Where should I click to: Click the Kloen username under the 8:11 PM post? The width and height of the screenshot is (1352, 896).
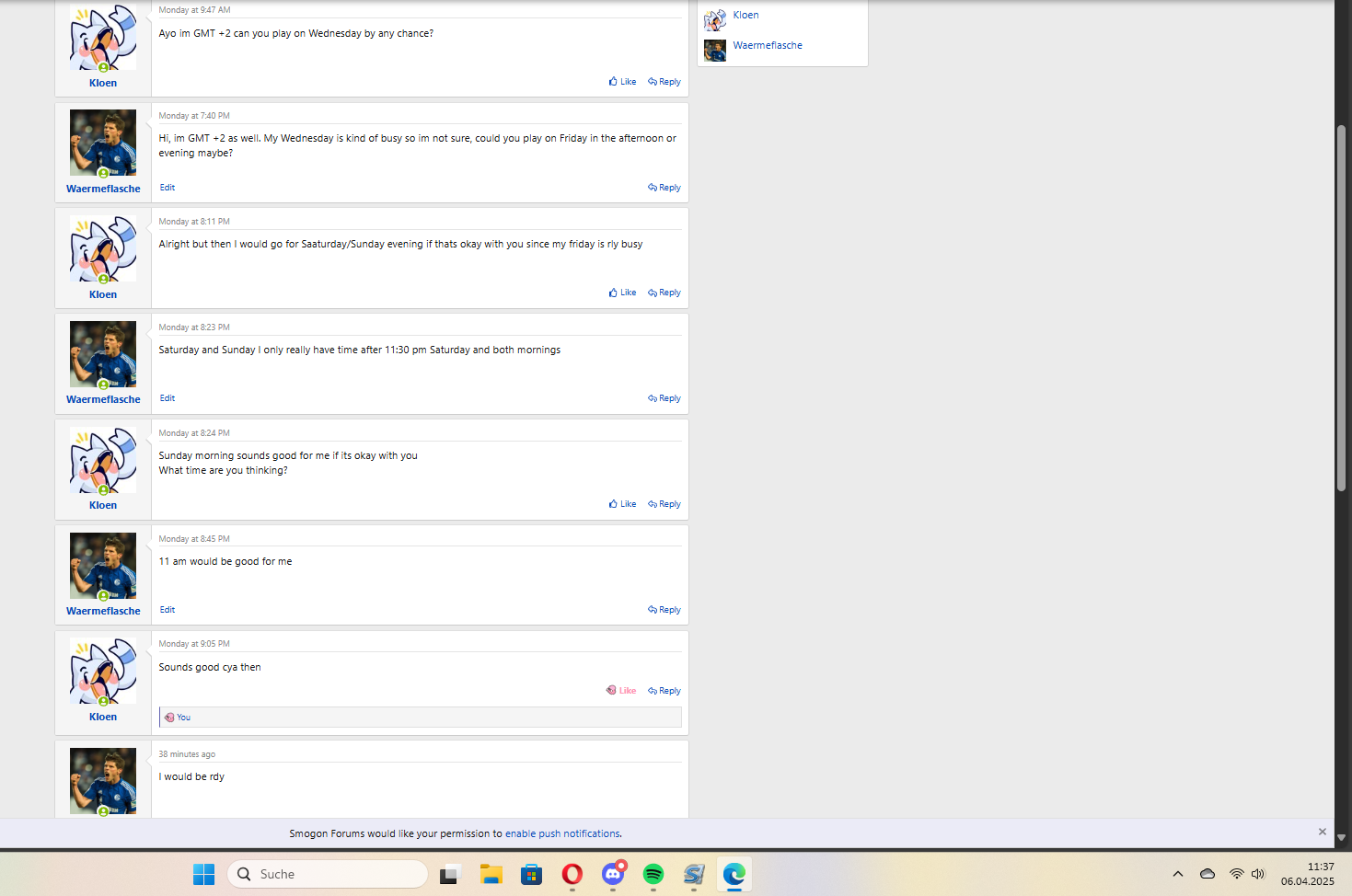point(103,294)
